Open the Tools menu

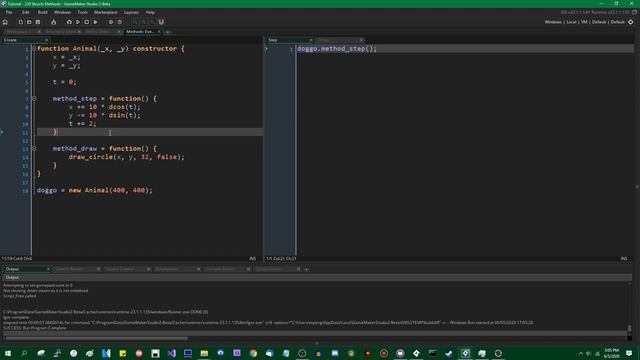pyautogui.click(x=82, y=12)
